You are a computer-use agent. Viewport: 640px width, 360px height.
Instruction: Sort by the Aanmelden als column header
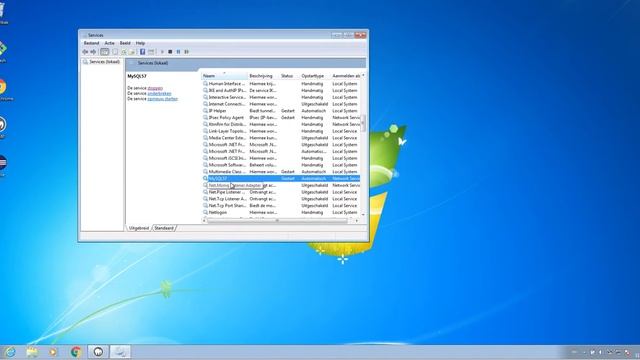346,76
